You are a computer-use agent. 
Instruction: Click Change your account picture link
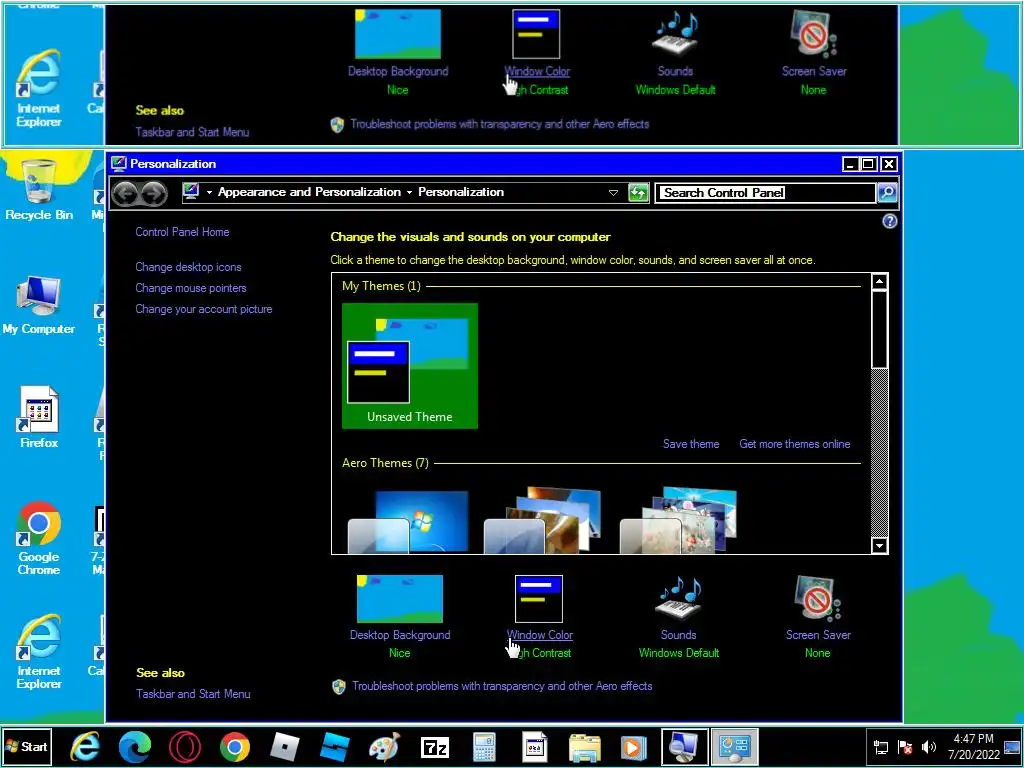204,309
